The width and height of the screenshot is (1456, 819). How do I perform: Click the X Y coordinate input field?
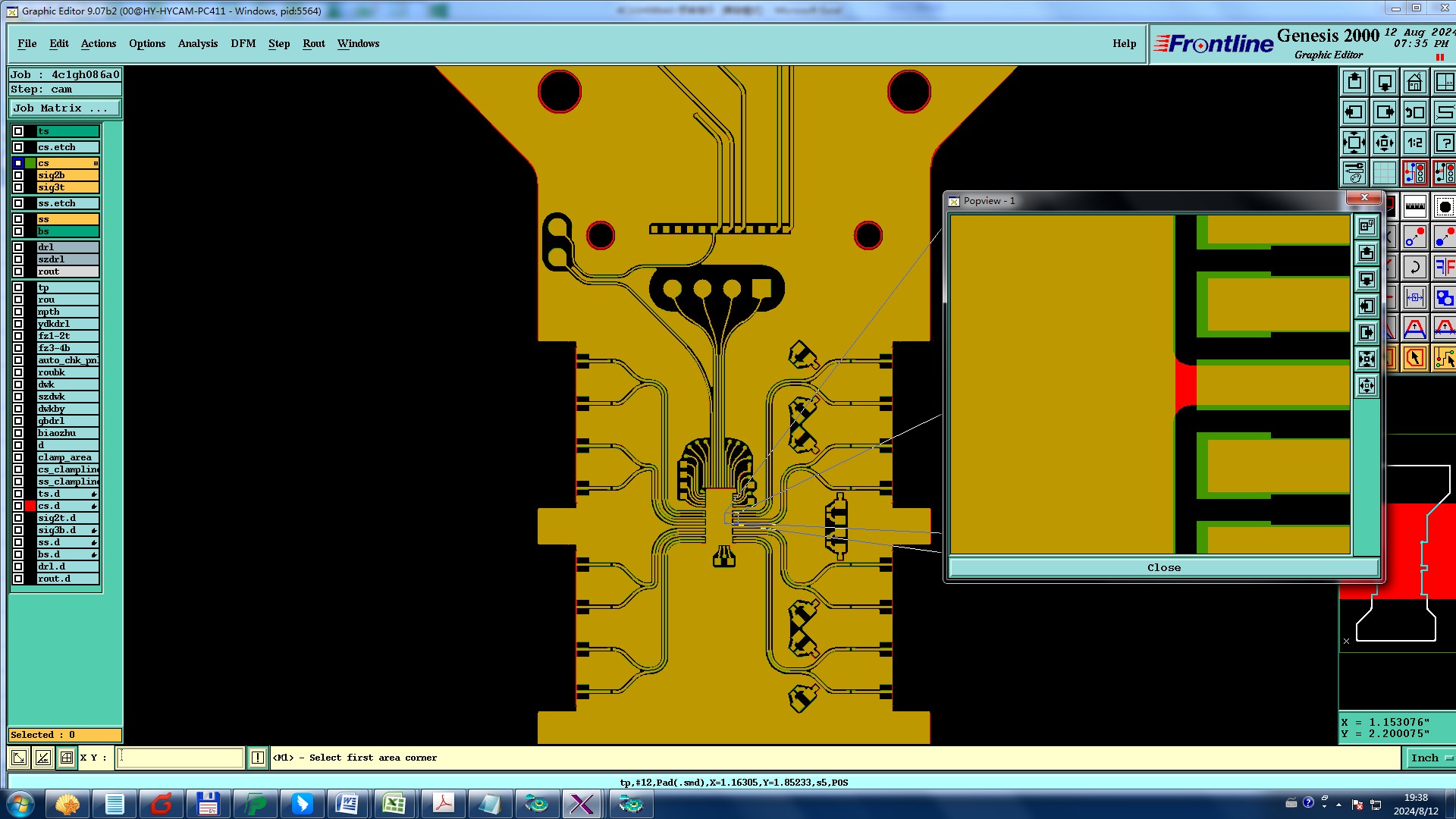pos(180,758)
